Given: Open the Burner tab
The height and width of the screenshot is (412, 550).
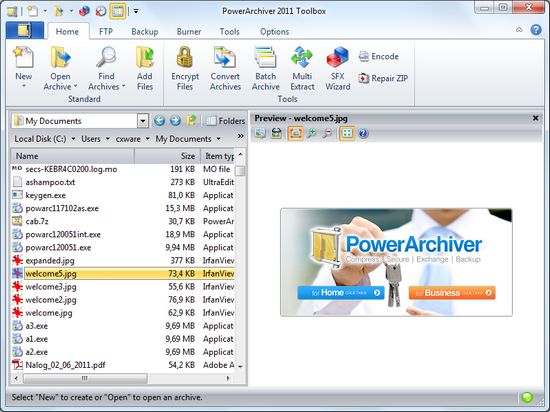Looking at the screenshot, I should [x=189, y=32].
